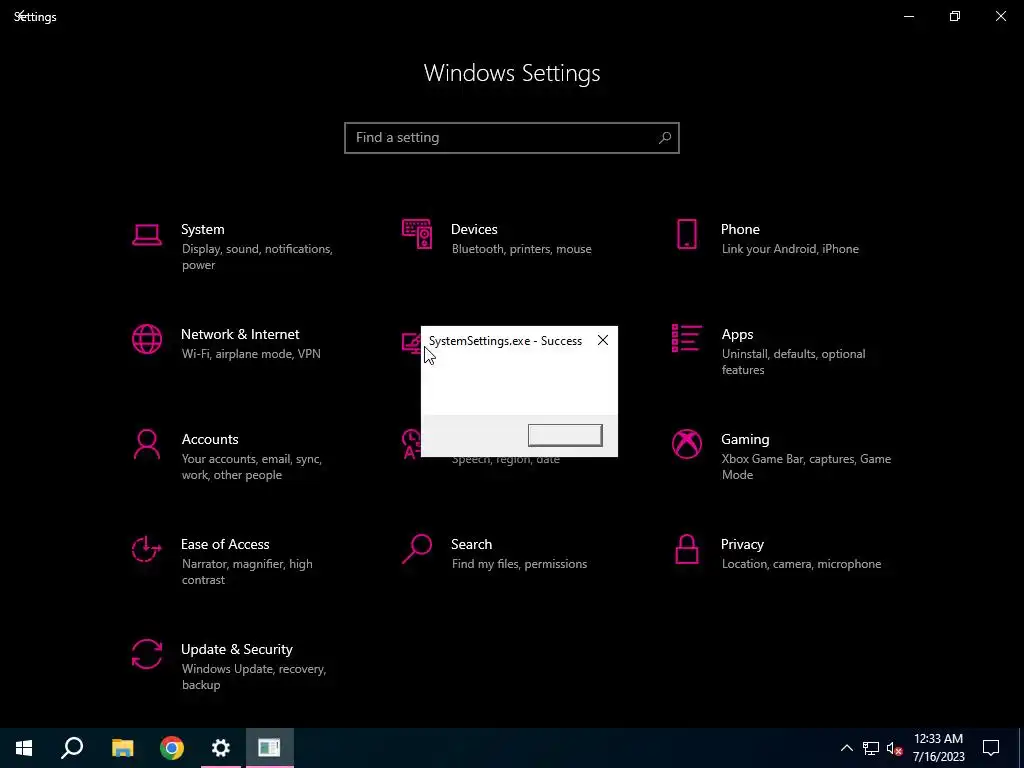
Task: Close the Settings window
Action: pyautogui.click(x=1000, y=16)
